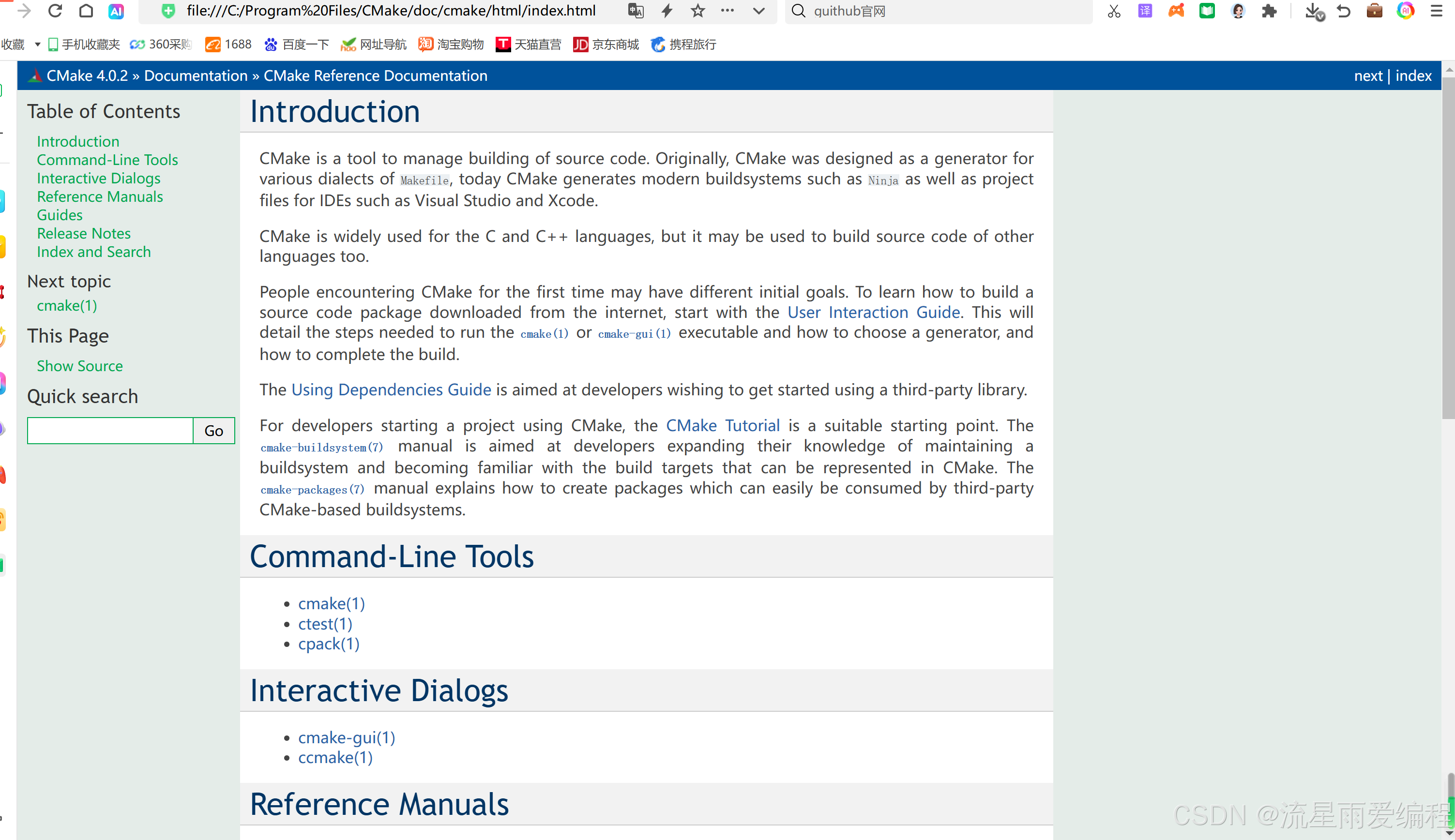Click the Go quick search button

coord(213,430)
